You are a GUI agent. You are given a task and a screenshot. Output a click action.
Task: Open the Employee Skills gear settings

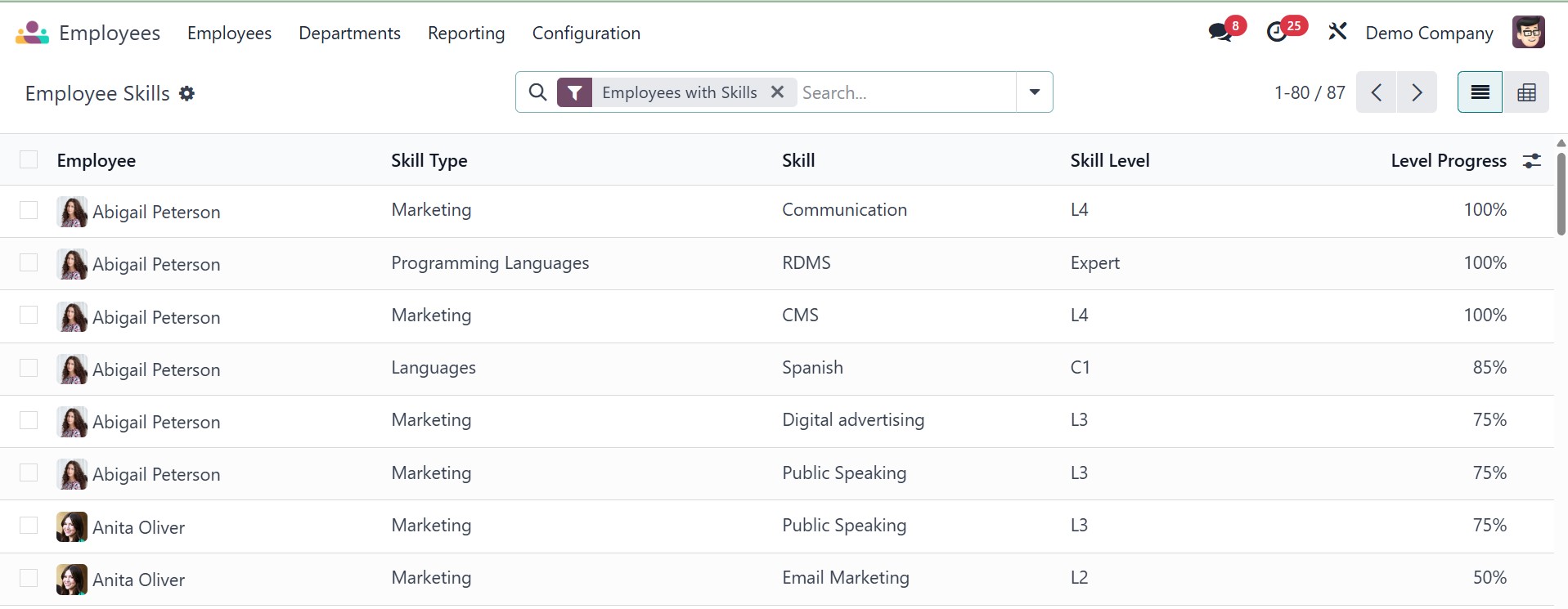coord(187,94)
